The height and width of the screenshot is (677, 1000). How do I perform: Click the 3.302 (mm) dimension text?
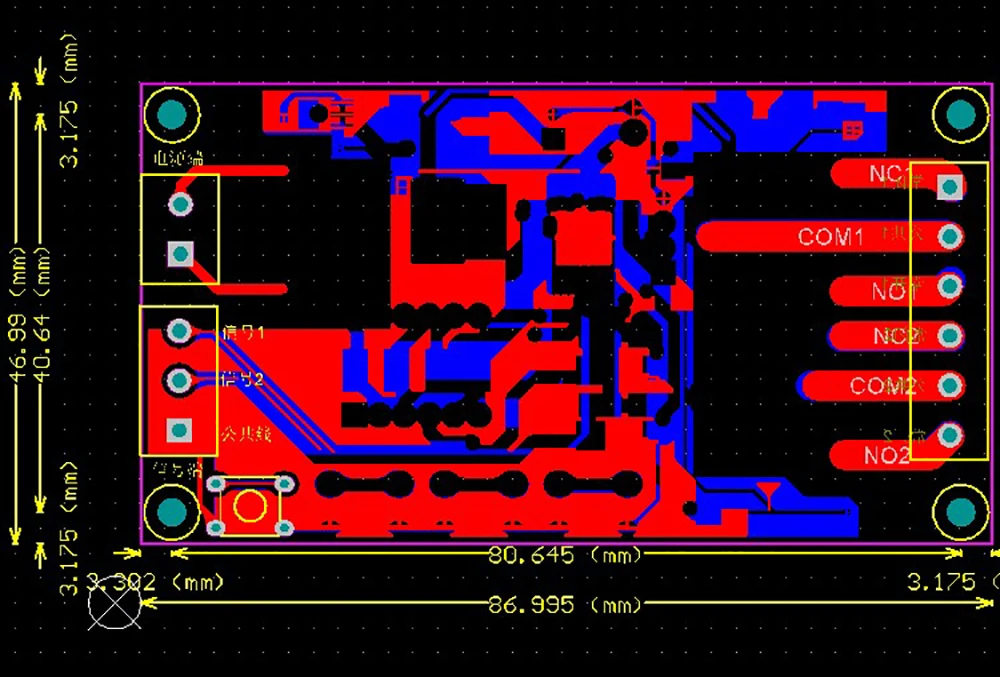click(155, 582)
